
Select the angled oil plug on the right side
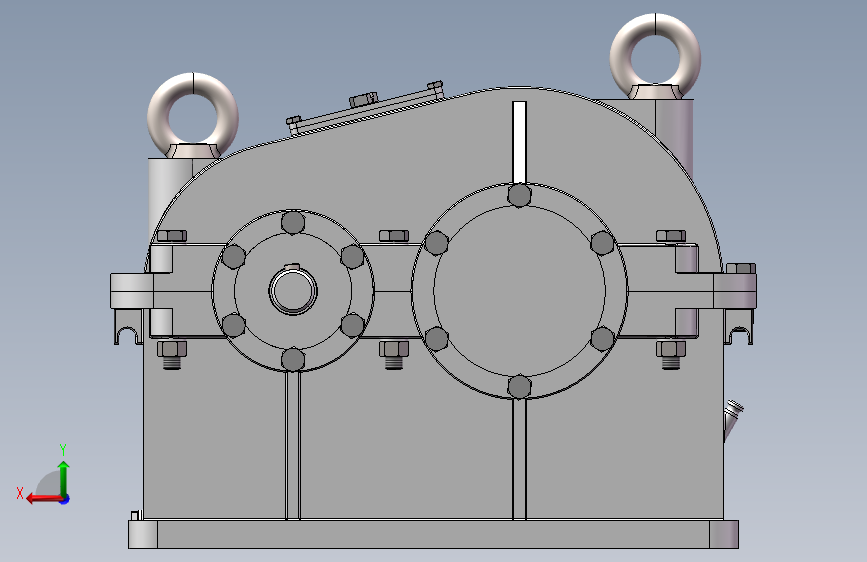tap(733, 420)
